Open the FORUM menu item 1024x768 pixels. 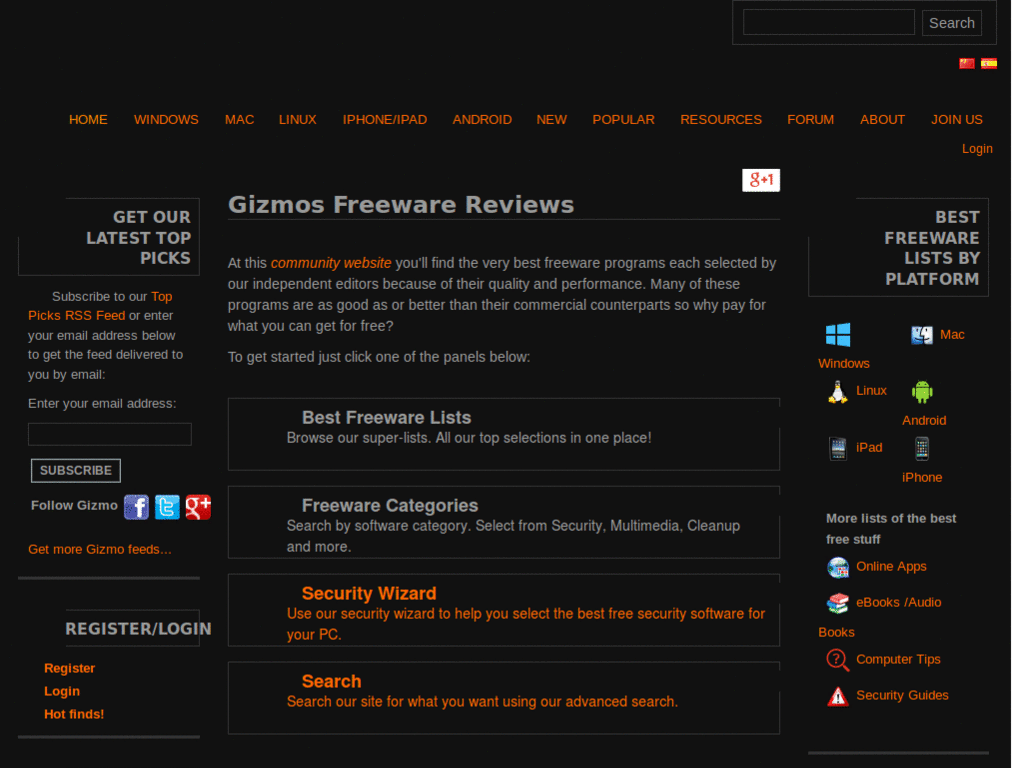[x=810, y=120]
